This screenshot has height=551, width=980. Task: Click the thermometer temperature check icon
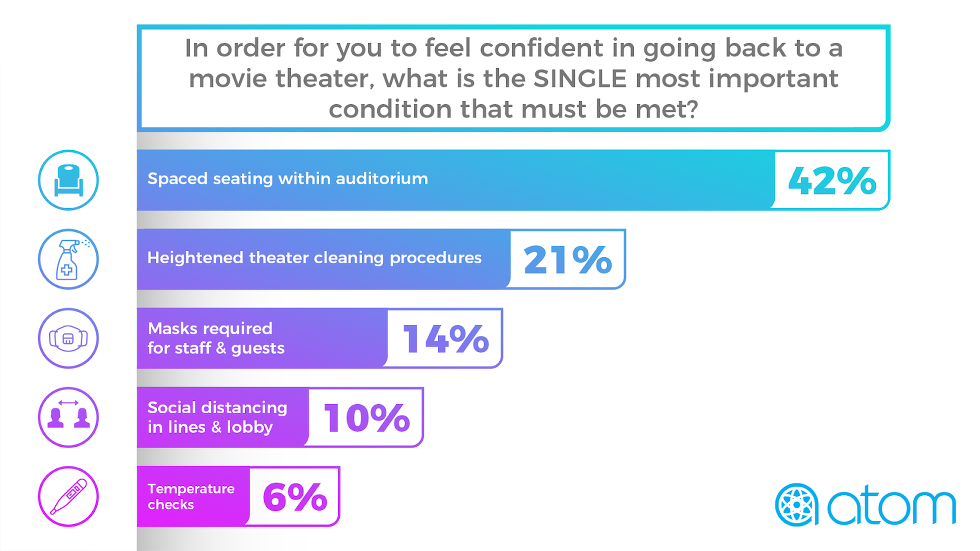point(68,495)
